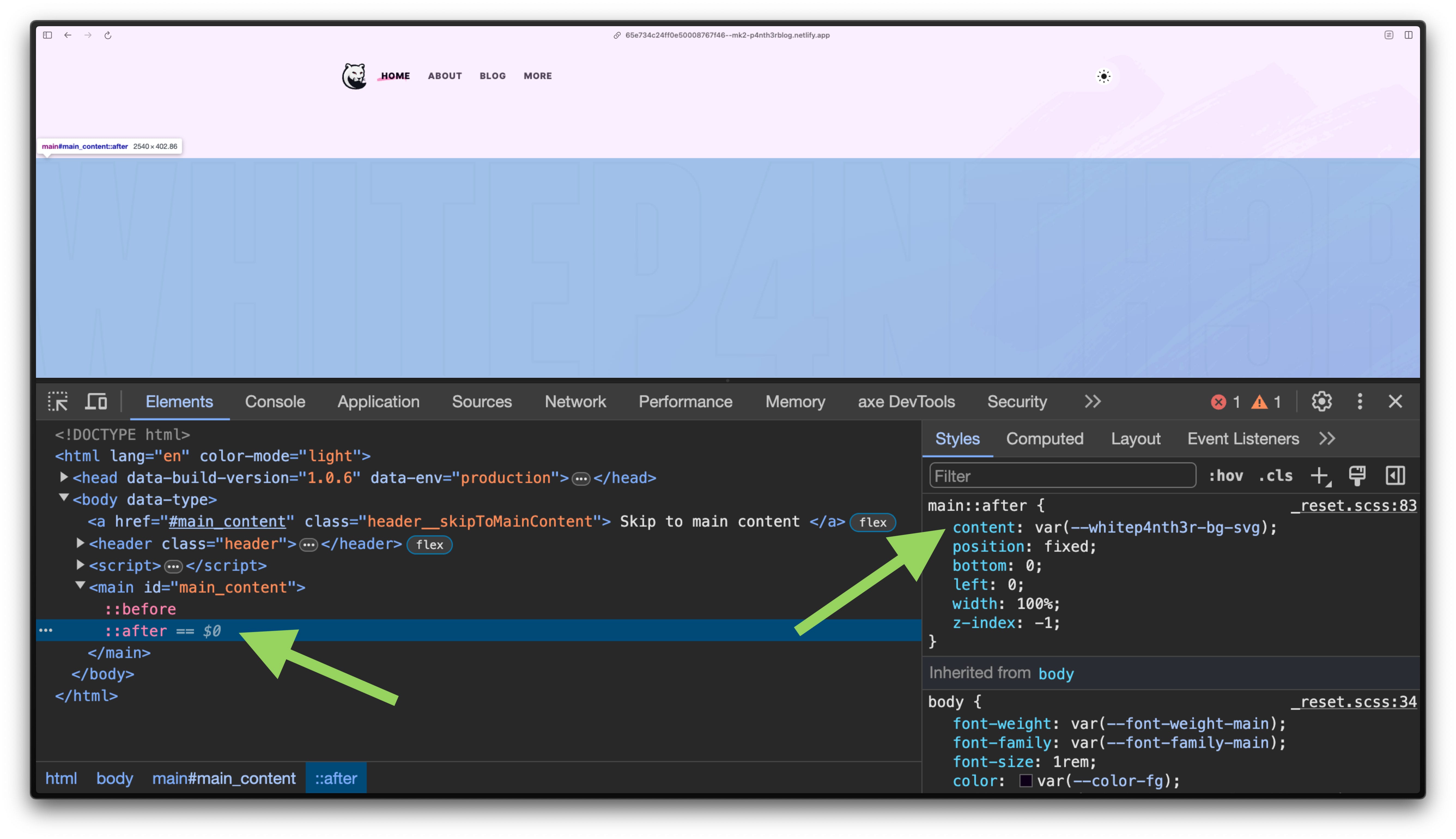Select the Layout sidebar tab

(1135, 439)
